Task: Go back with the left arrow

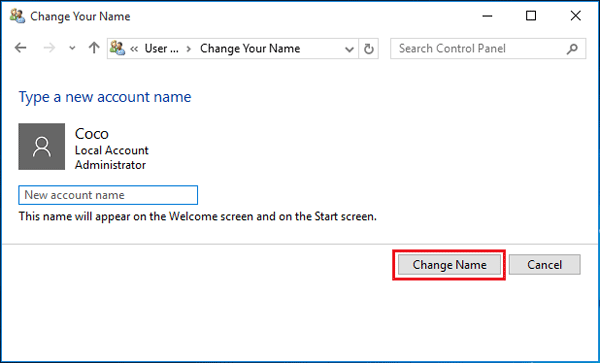Action: 21,48
